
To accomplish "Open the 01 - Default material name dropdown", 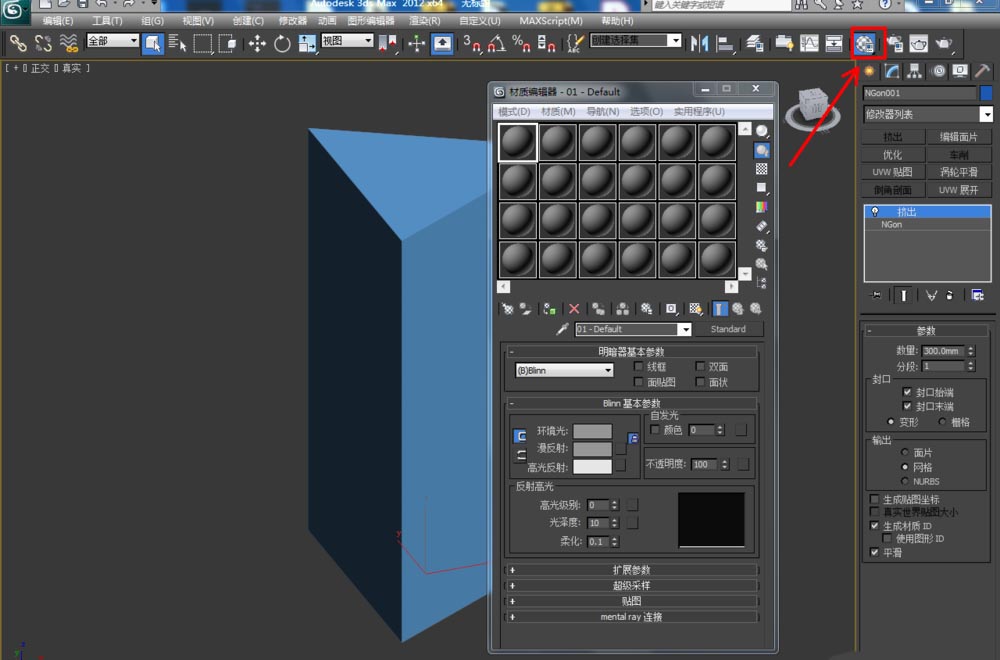I will tap(685, 329).
